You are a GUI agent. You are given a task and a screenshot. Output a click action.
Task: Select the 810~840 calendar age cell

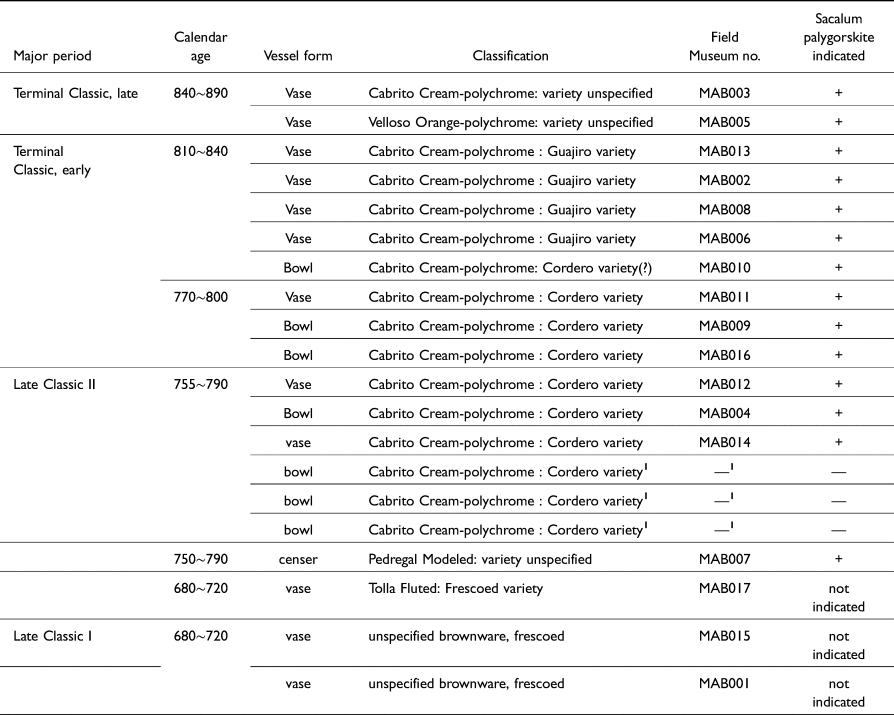point(201,151)
